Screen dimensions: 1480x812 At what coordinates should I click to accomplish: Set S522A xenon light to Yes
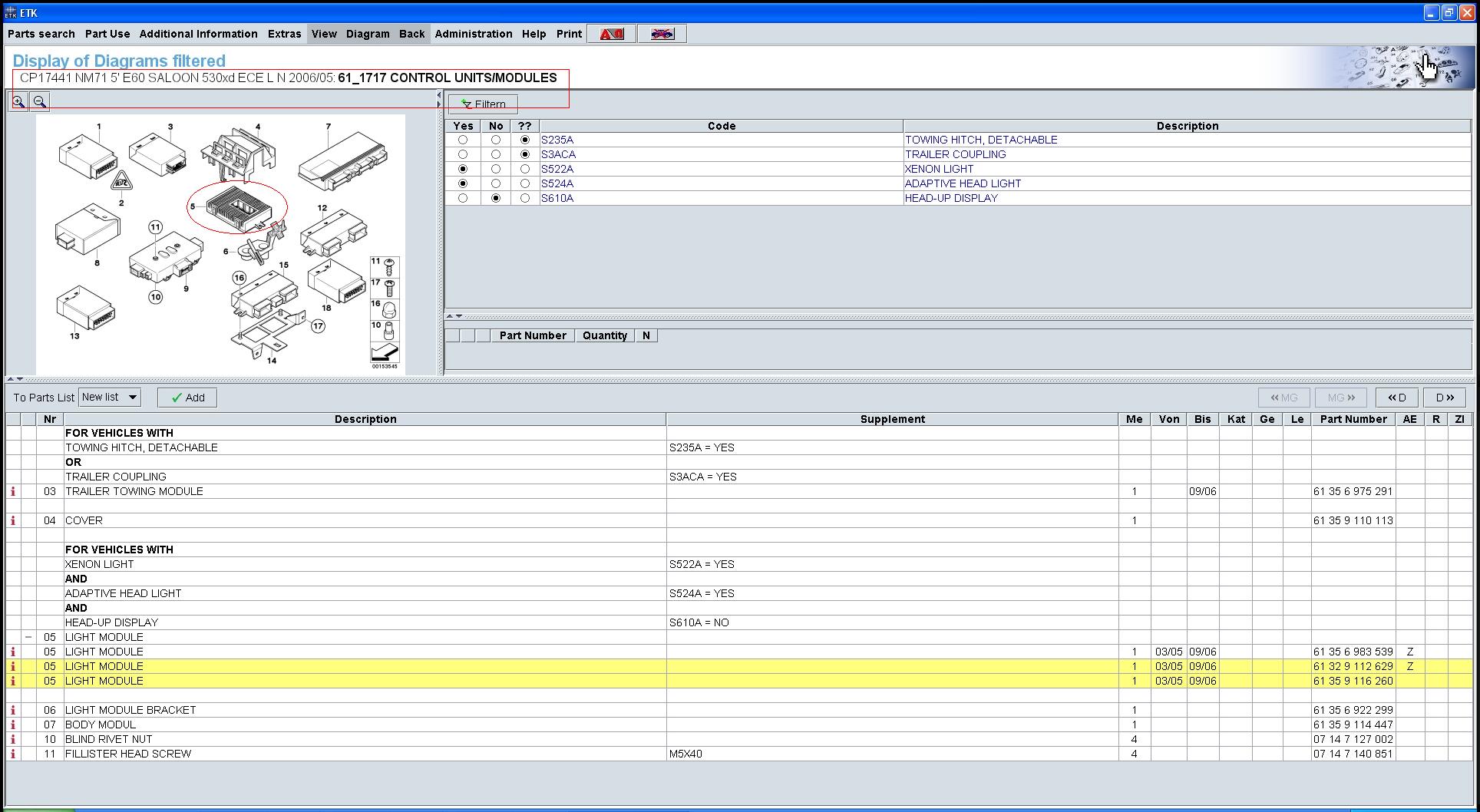coord(463,169)
